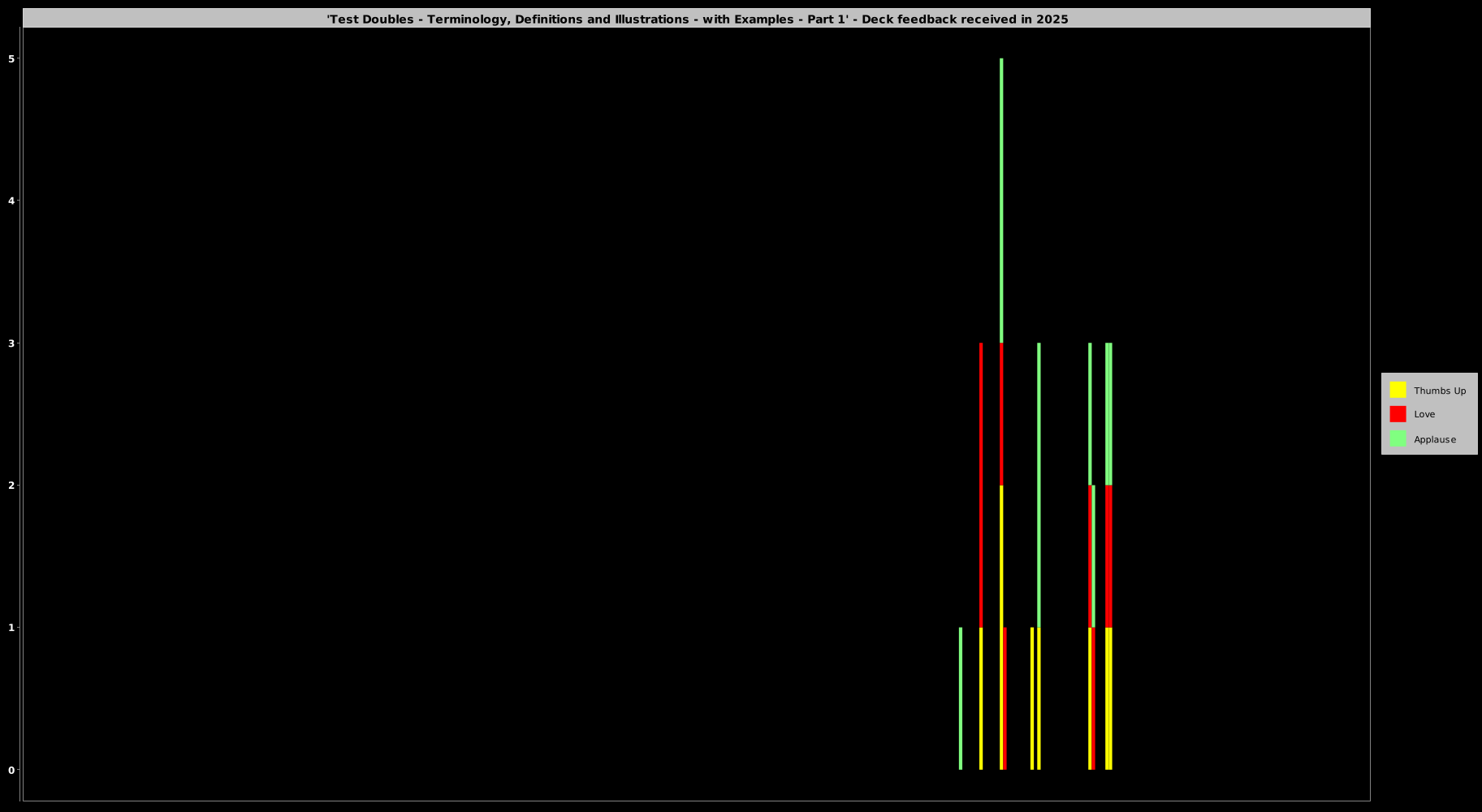Click the y-axis tick label 3
The height and width of the screenshot is (812, 1482).
point(12,343)
